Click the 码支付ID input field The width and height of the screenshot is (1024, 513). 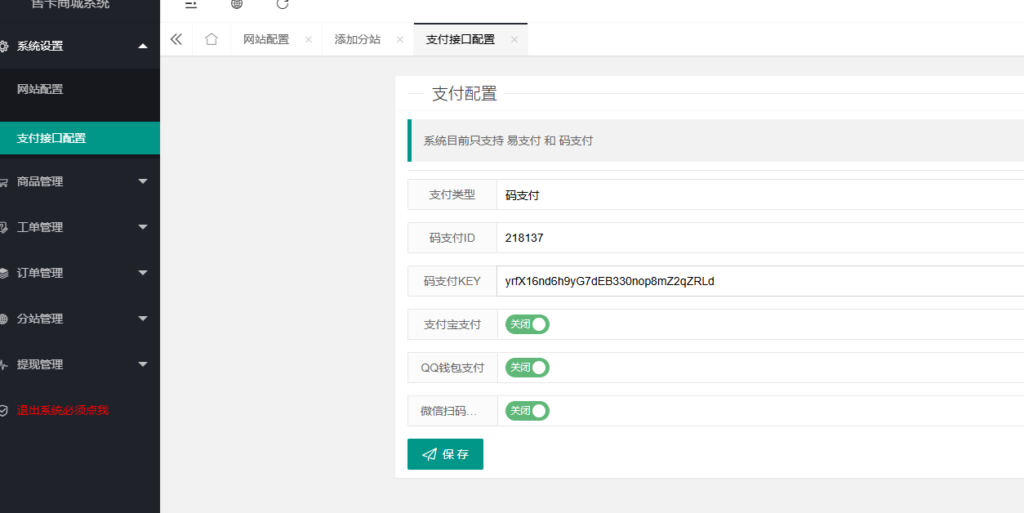coord(760,238)
